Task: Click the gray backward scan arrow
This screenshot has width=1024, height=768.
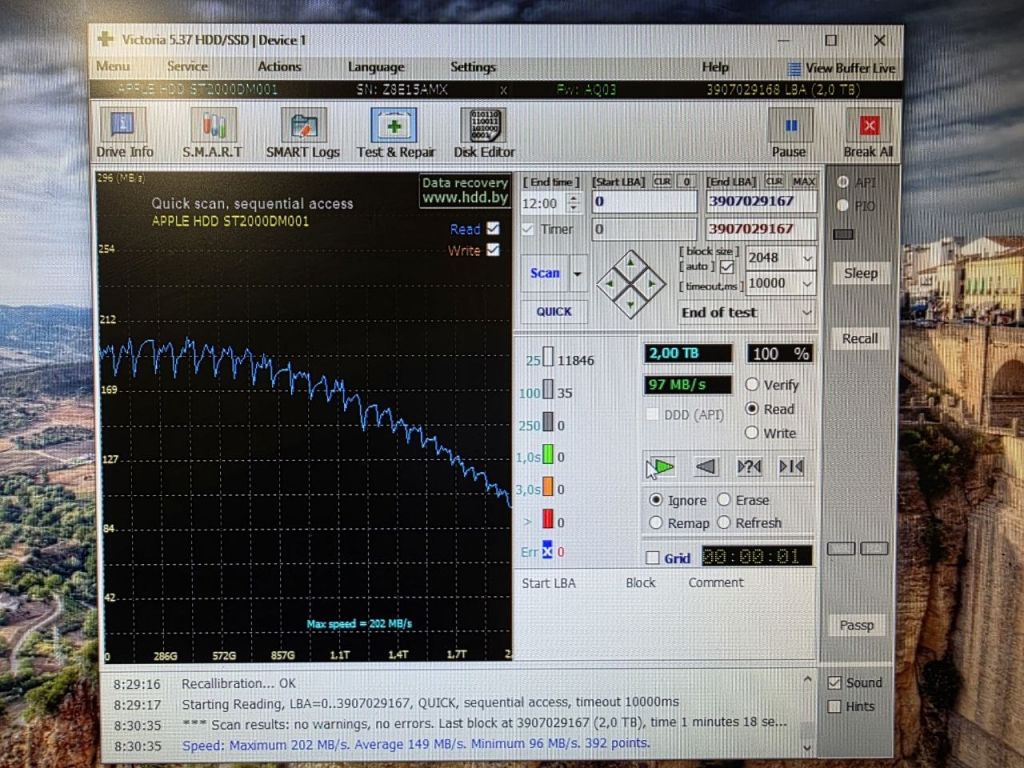Action: click(706, 466)
